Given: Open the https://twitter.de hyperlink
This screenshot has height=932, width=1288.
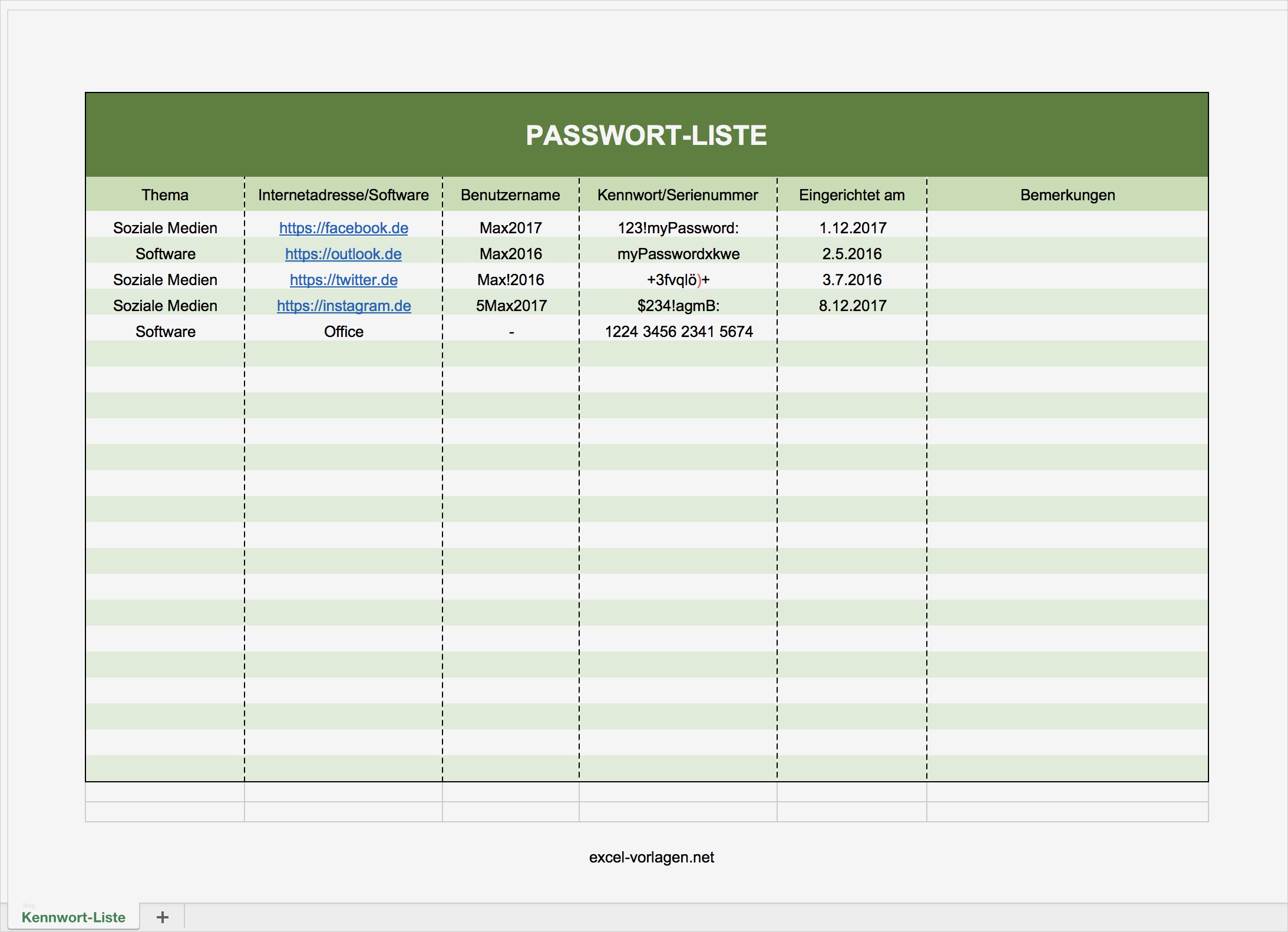Looking at the screenshot, I should point(343,280).
